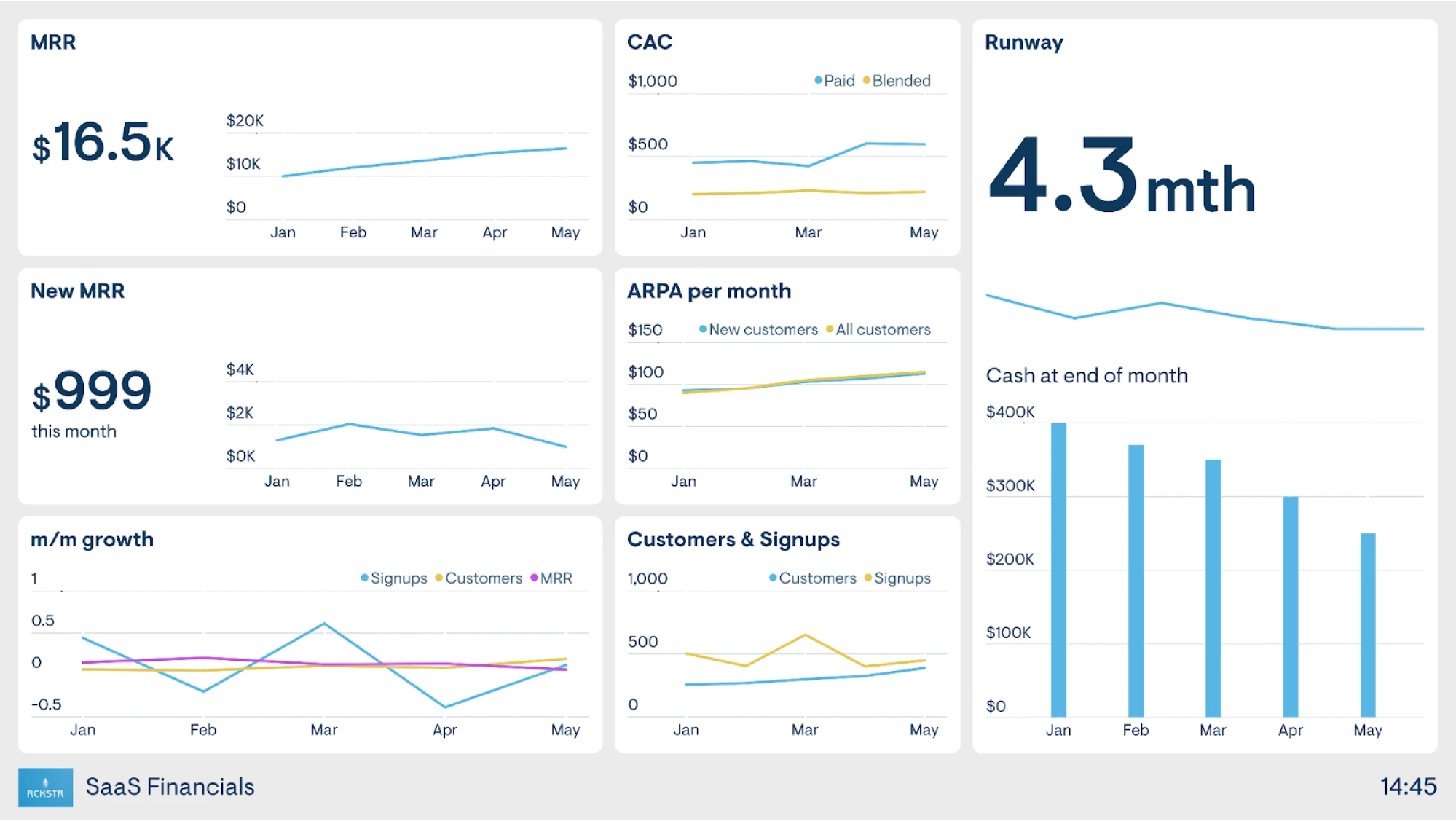Open the CAC panel header
The width and height of the screenshot is (1456, 821).
pos(648,42)
